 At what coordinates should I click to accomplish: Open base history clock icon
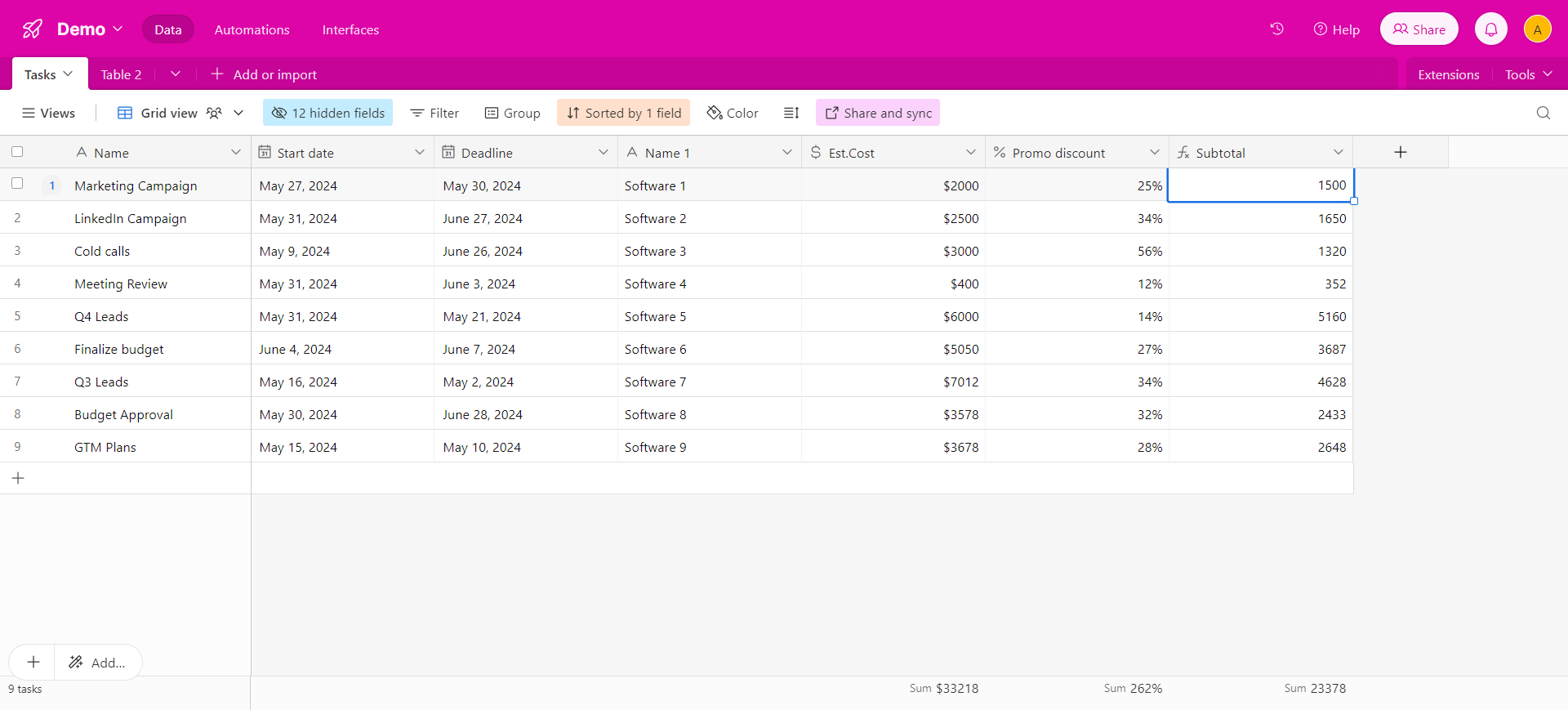1277,29
